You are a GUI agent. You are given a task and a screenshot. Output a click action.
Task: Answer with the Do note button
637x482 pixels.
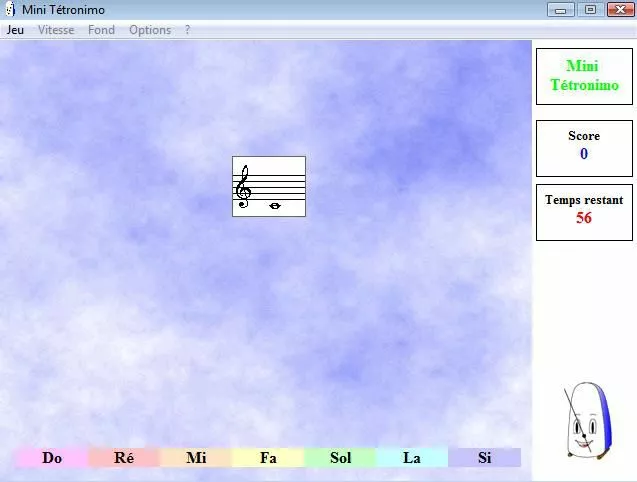click(x=52, y=458)
